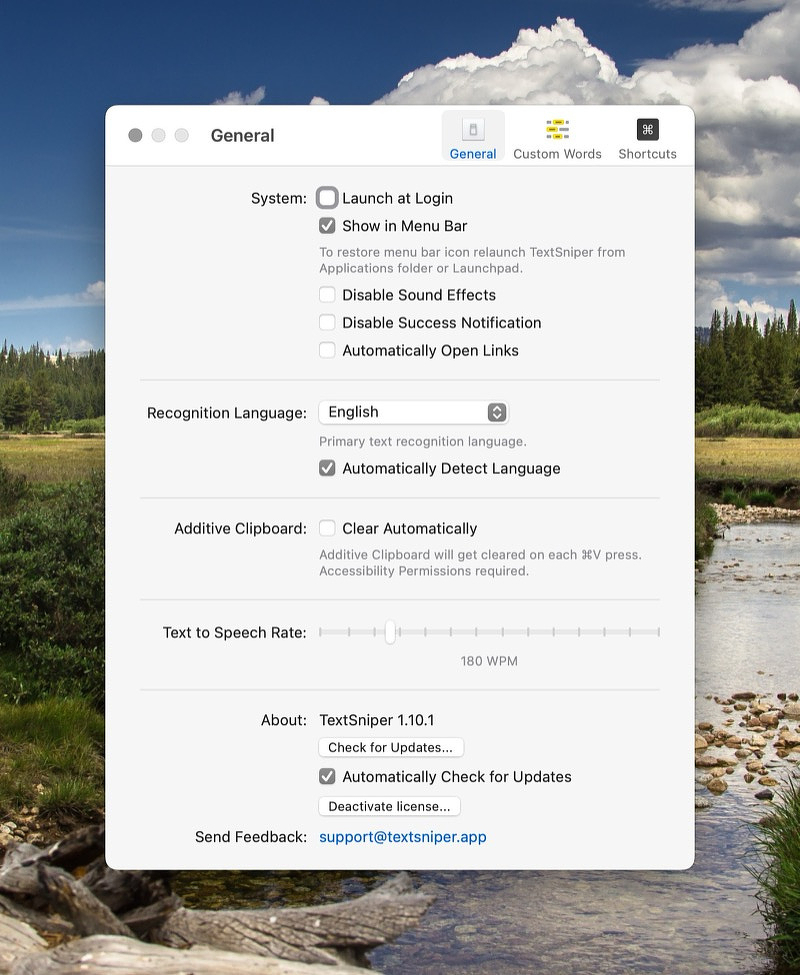Click the Shortcuts command-key icon

(x=646, y=129)
